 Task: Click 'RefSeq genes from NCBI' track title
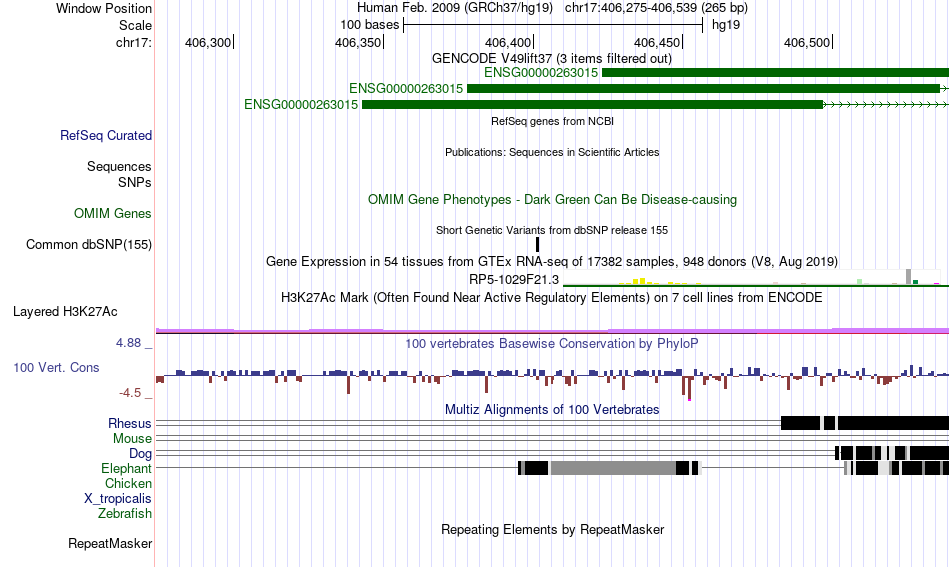553,121
